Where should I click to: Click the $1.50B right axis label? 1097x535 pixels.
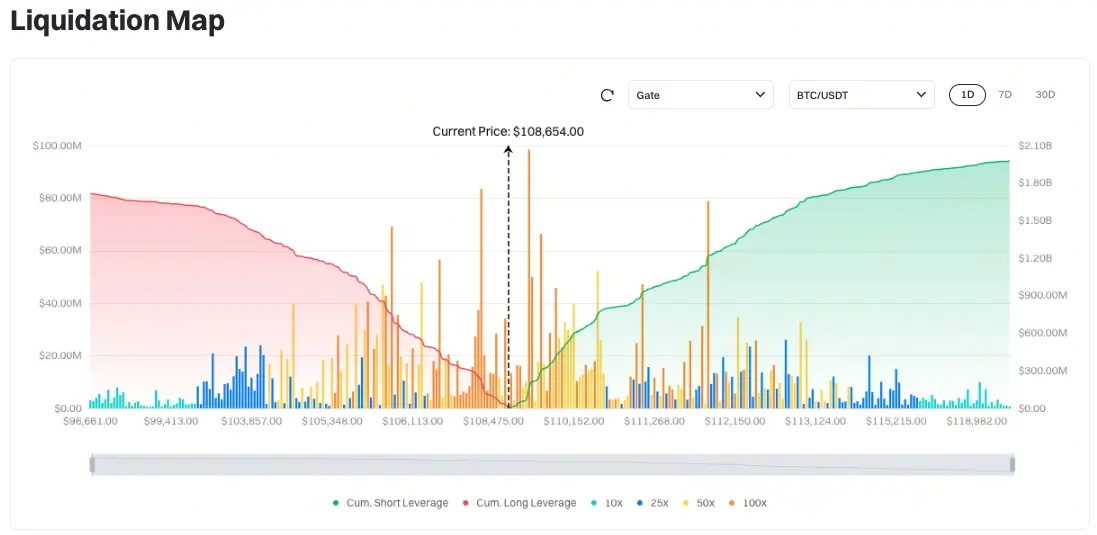click(1035, 220)
